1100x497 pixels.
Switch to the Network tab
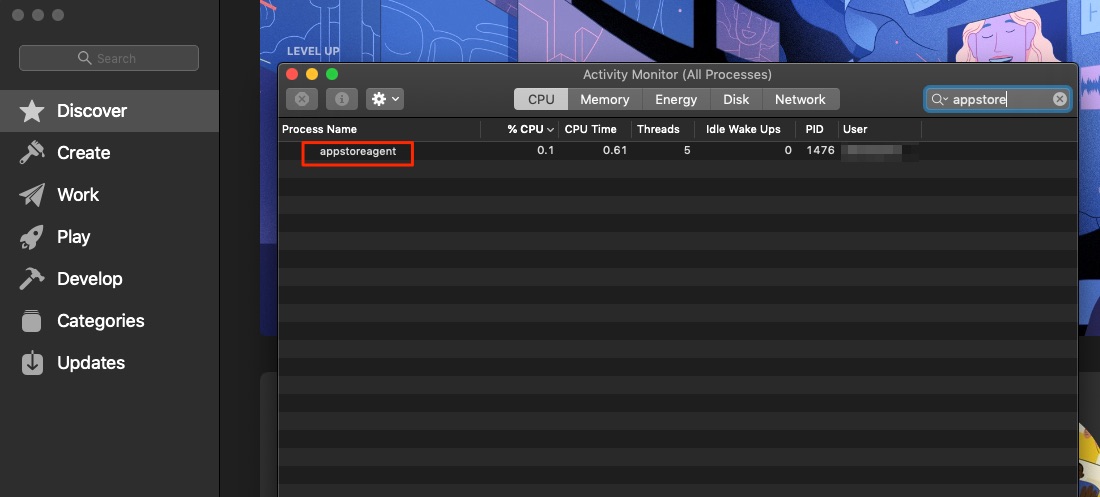[800, 100]
